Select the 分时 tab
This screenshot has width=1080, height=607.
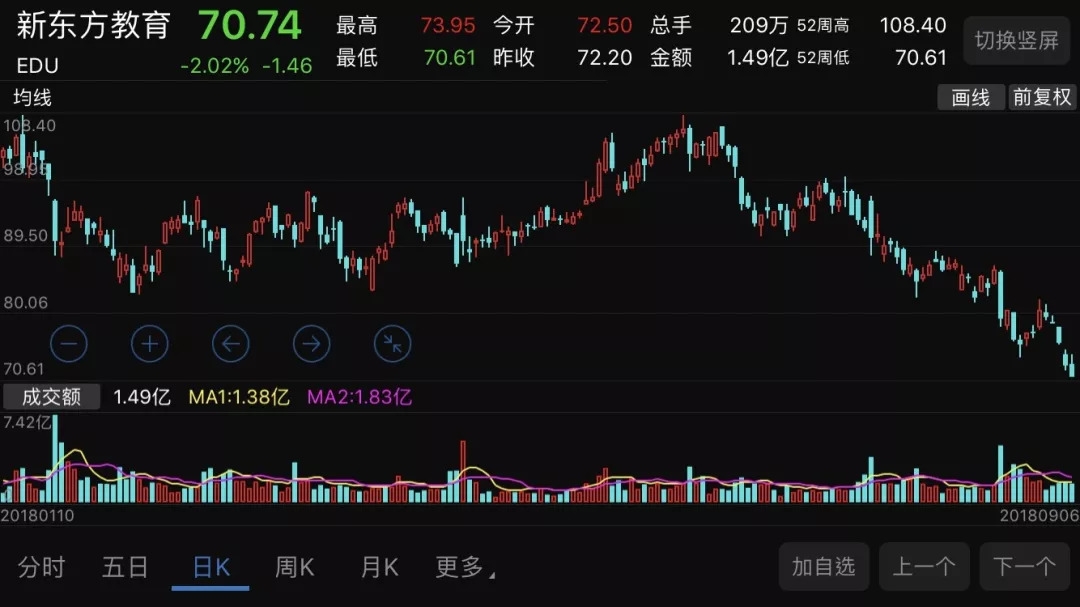point(41,567)
